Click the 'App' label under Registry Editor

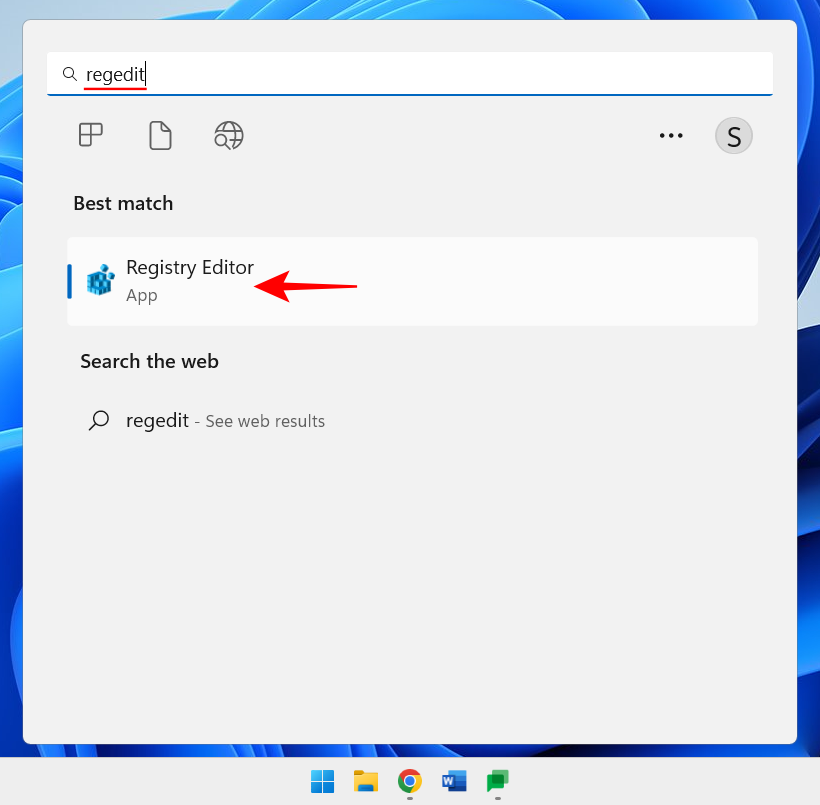click(x=140, y=295)
